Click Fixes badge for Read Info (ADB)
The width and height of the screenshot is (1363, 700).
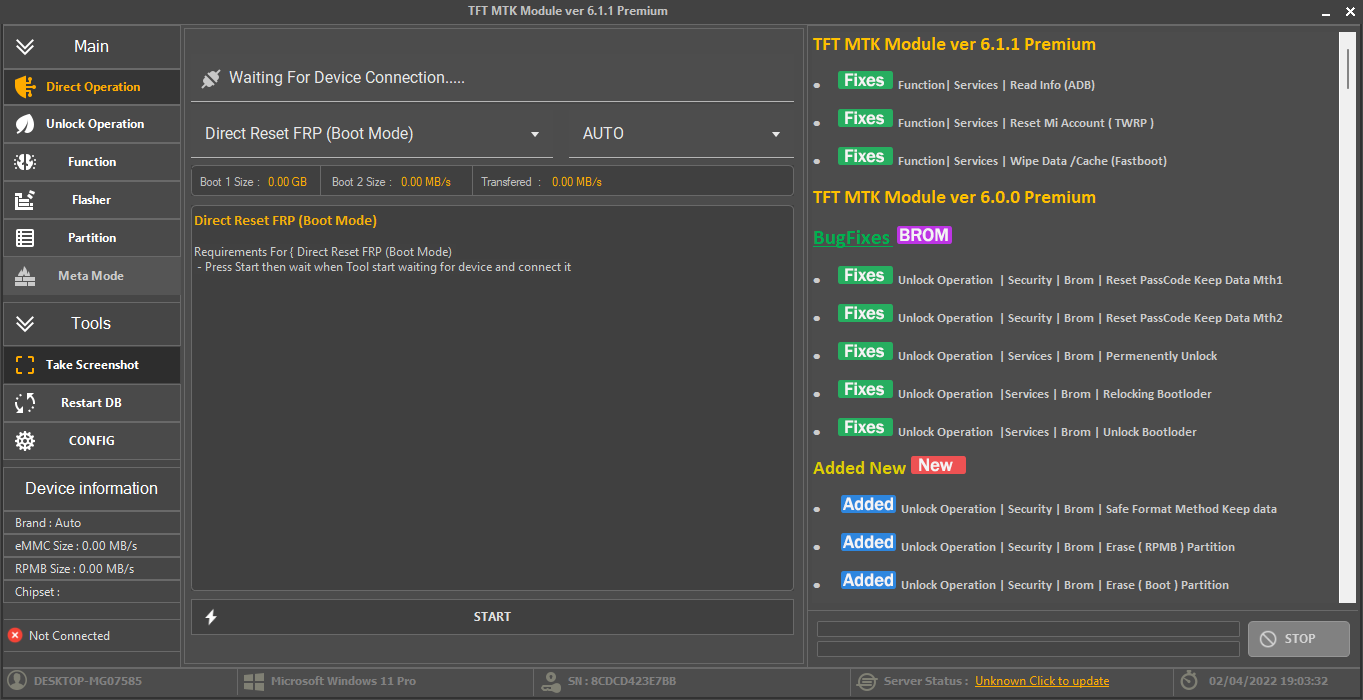point(865,81)
